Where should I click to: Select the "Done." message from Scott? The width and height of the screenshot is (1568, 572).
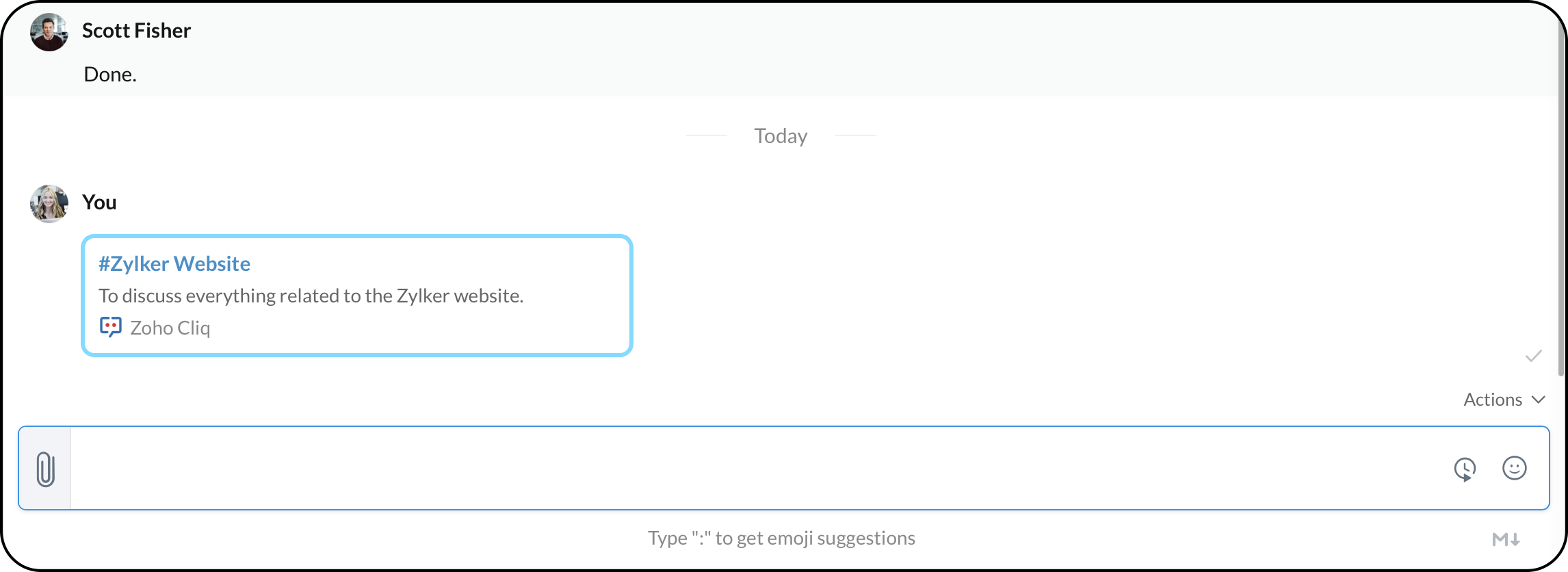pyautogui.click(x=110, y=75)
